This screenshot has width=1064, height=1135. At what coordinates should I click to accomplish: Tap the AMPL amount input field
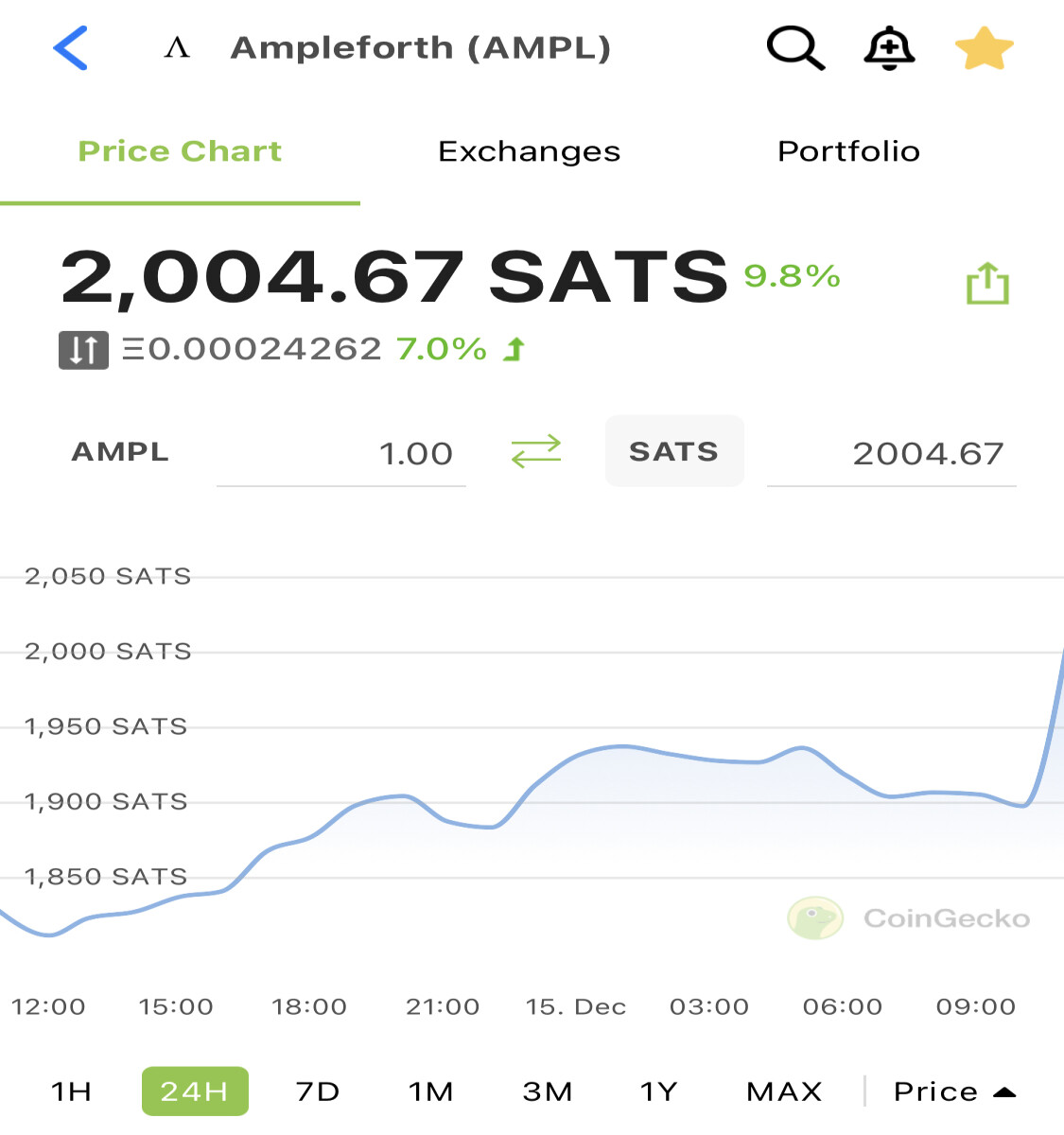pyautogui.click(x=341, y=454)
